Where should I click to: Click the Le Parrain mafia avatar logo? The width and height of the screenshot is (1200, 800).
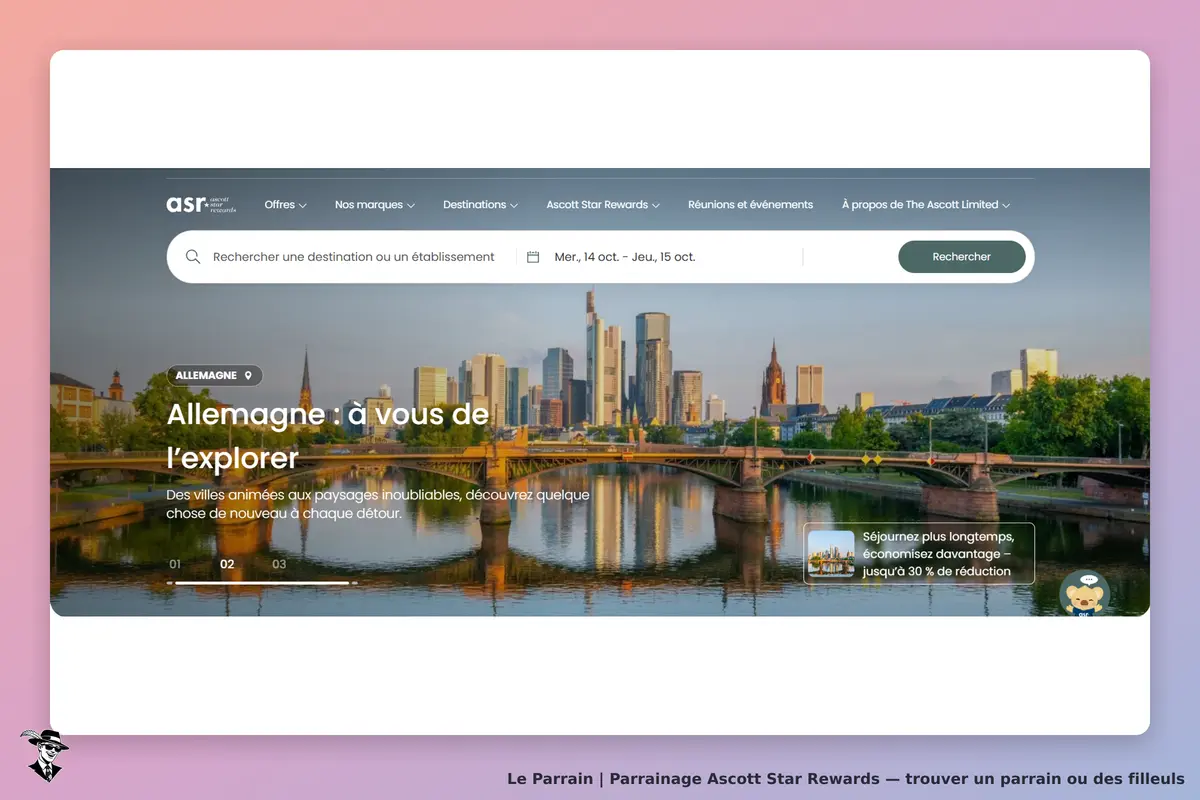(44, 755)
